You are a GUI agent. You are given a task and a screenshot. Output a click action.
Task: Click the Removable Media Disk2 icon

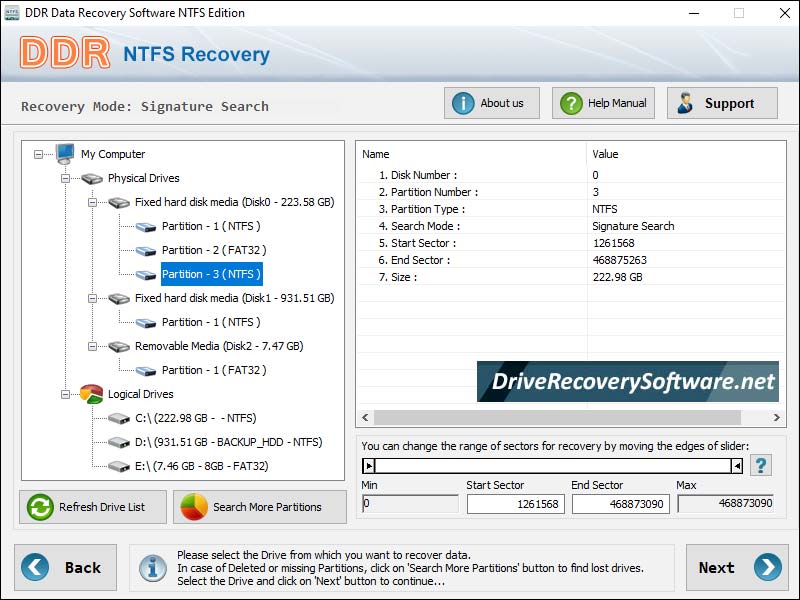[119, 346]
